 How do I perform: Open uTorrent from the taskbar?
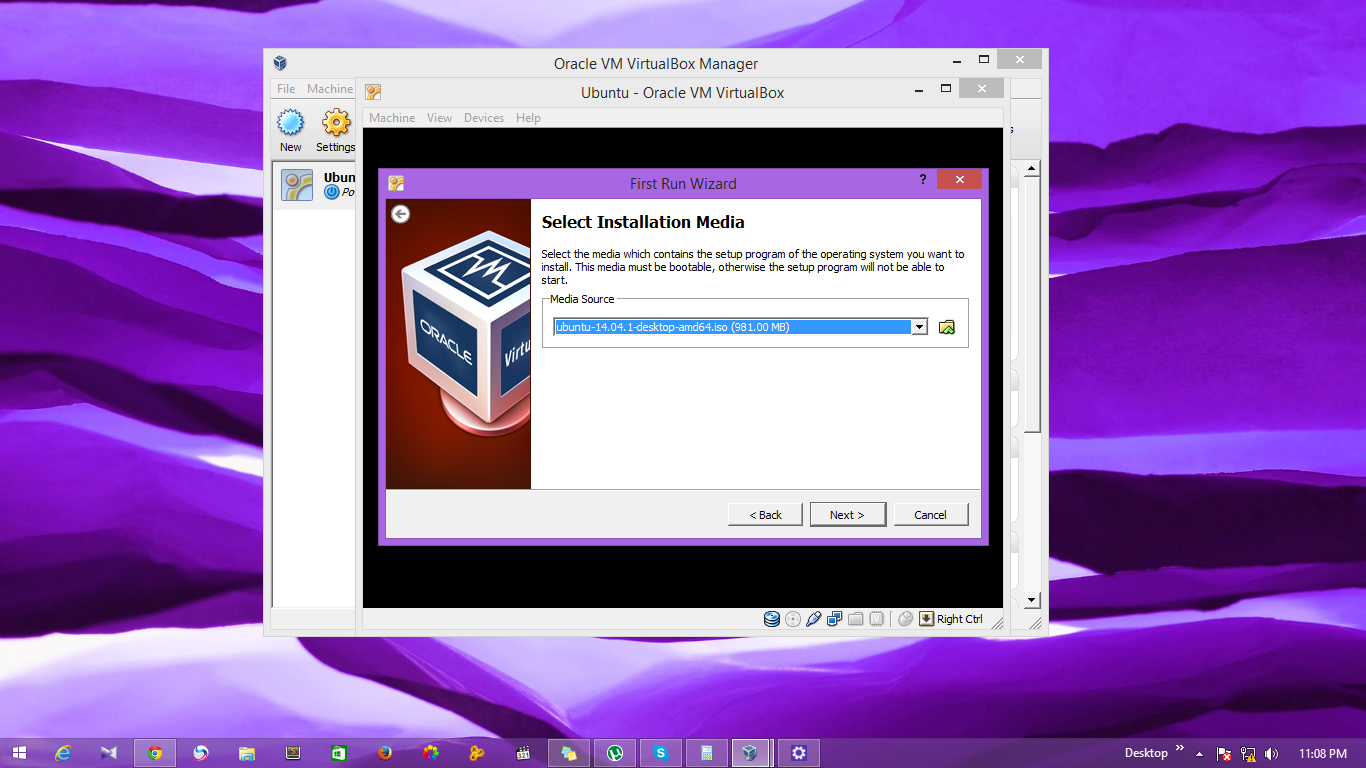pyautogui.click(x=615, y=753)
